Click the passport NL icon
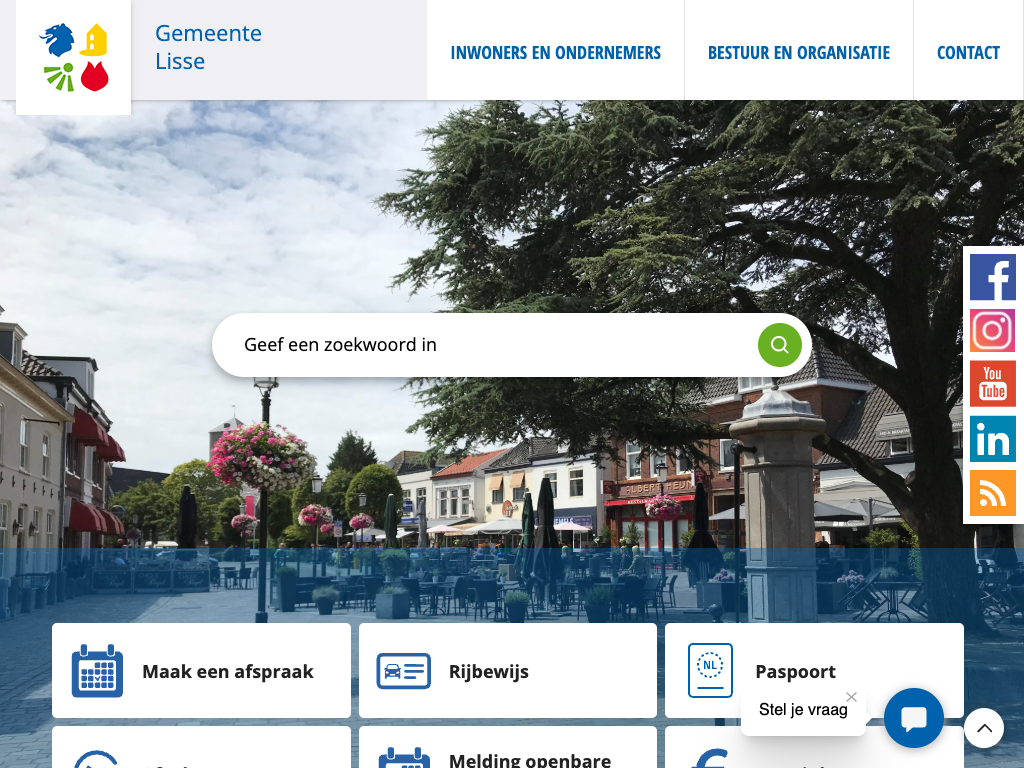The height and width of the screenshot is (768, 1024). click(x=710, y=670)
